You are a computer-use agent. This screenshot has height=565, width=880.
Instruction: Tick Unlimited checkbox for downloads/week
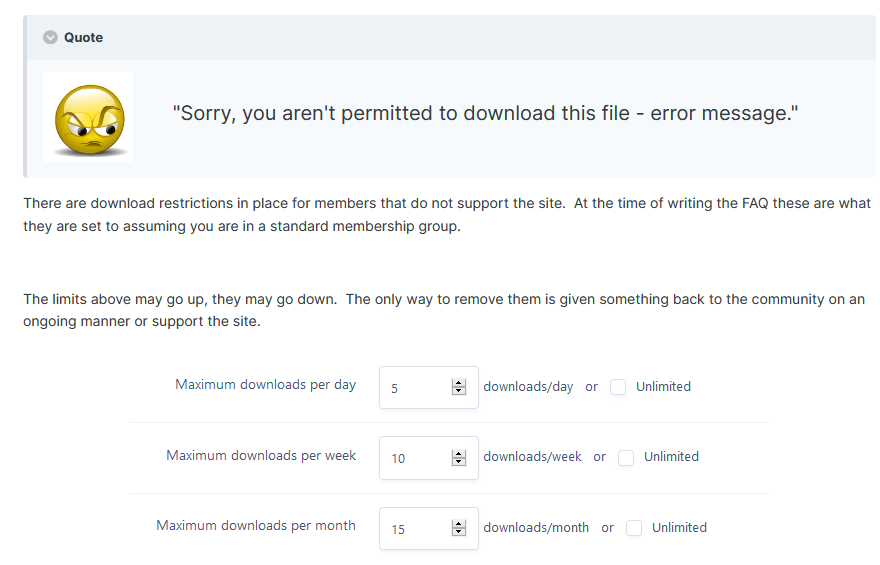(x=626, y=457)
